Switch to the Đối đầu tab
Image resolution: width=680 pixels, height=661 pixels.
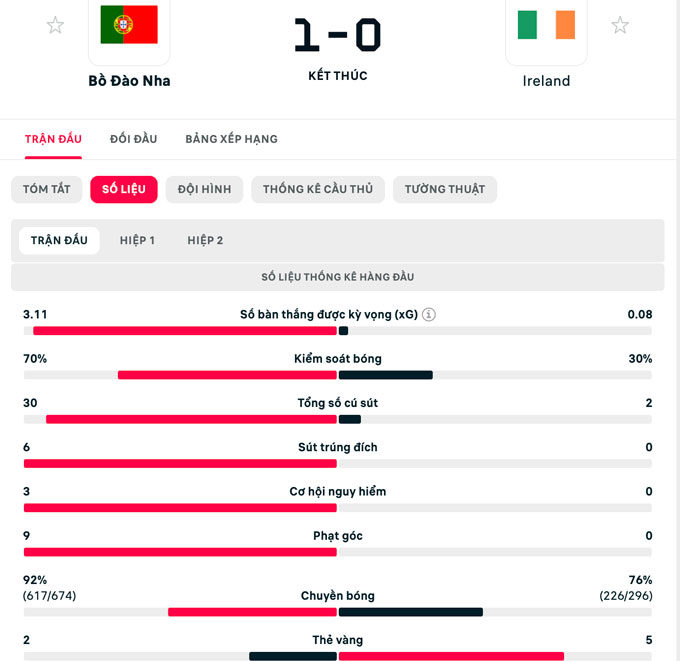pyautogui.click(x=133, y=139)
